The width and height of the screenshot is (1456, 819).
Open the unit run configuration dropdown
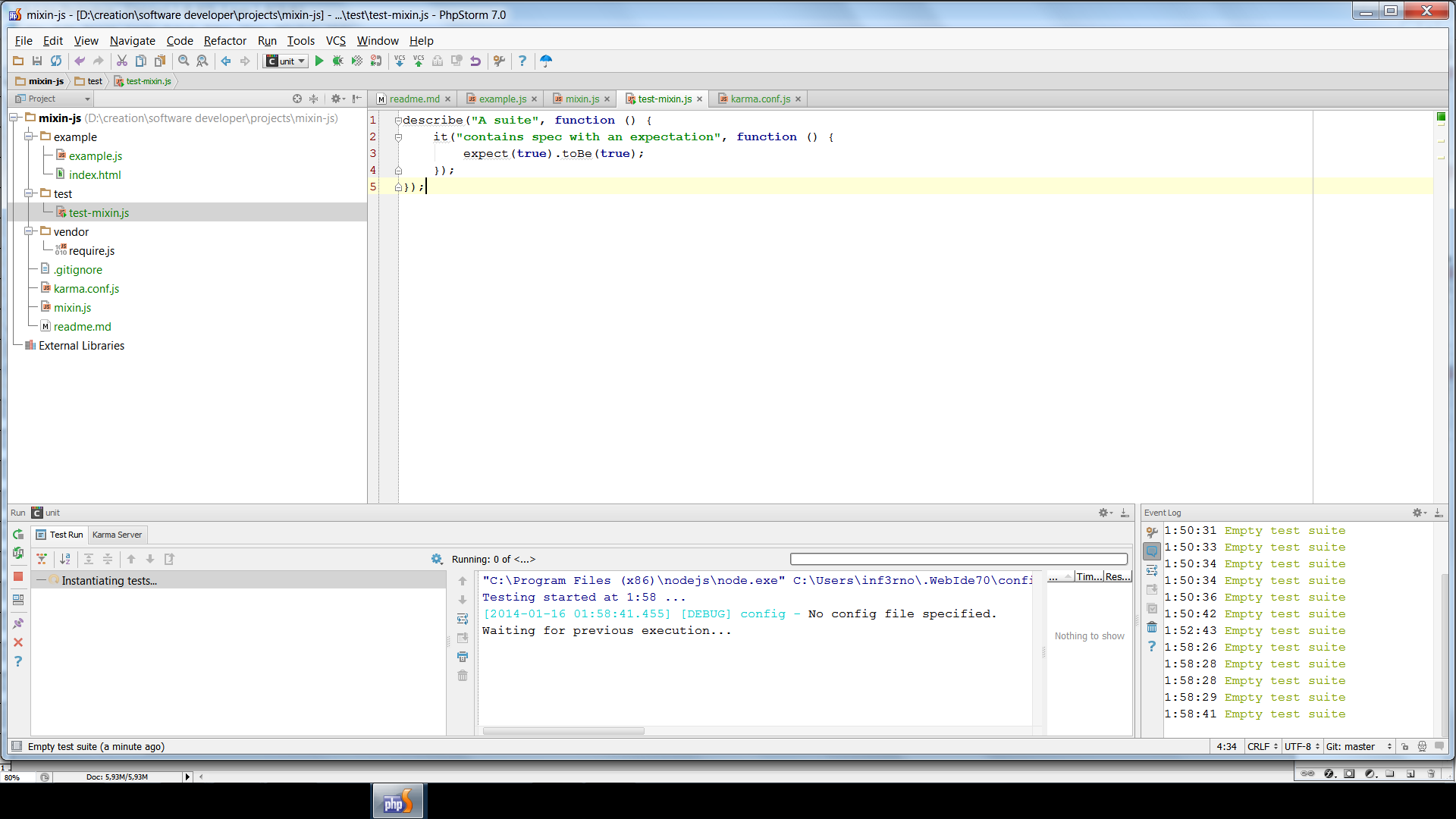[286, 61]
